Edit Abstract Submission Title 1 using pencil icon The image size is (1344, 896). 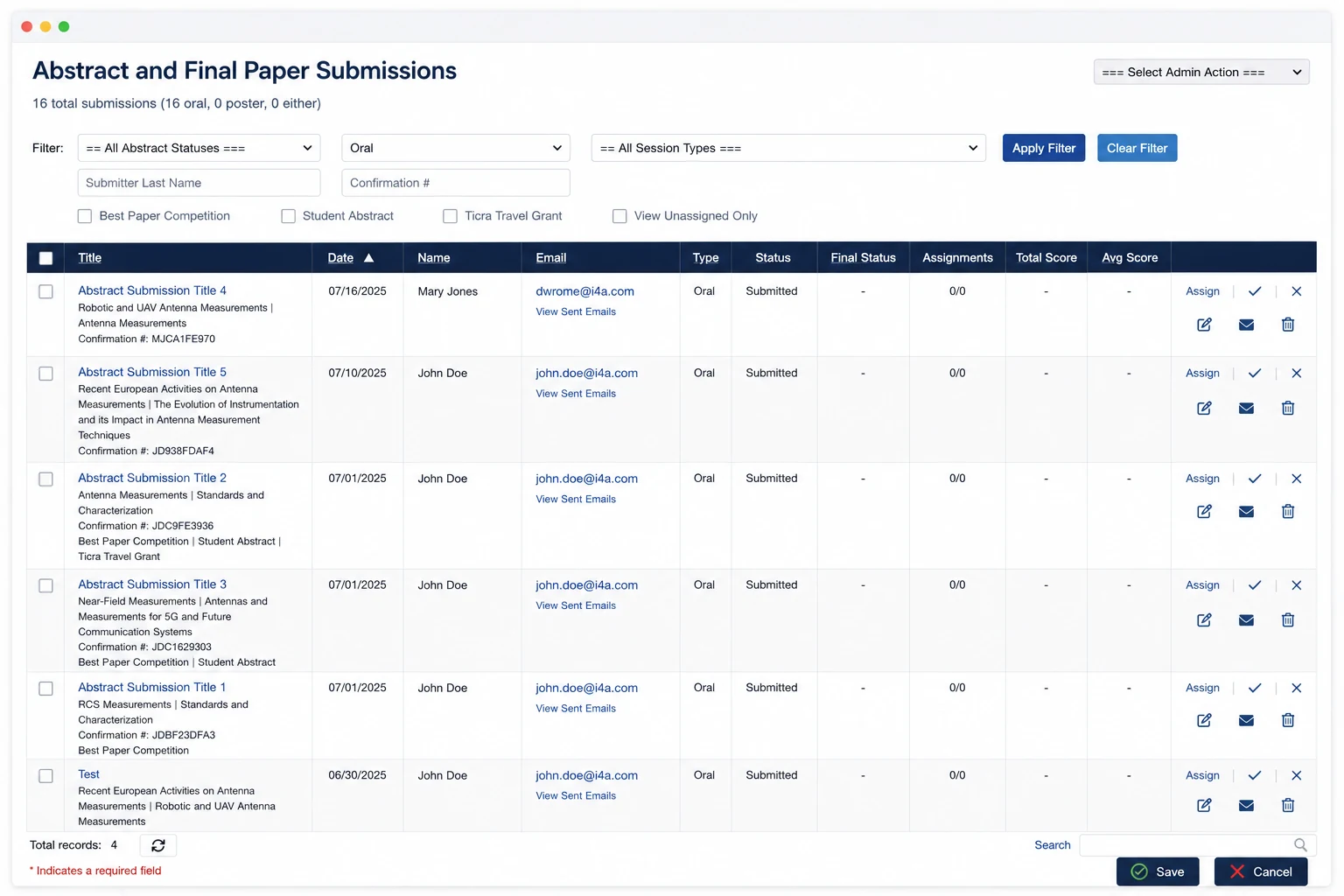tap(1204, 720)
